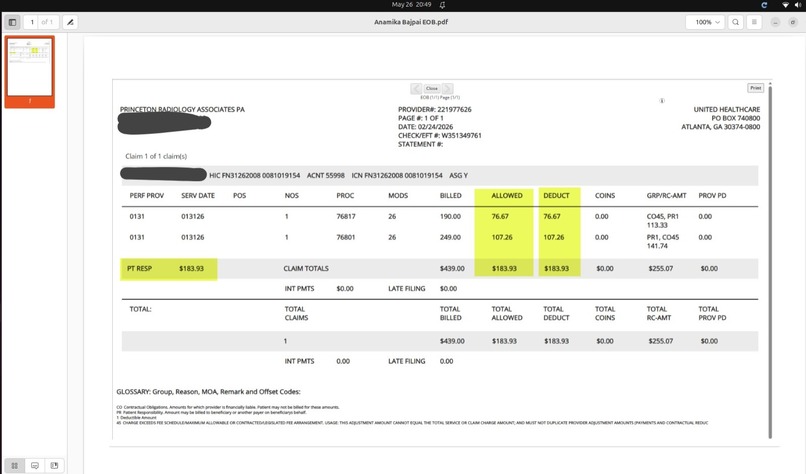Click the PO BOX 740800 address line

pyautogui.click(x=736, y=118)
